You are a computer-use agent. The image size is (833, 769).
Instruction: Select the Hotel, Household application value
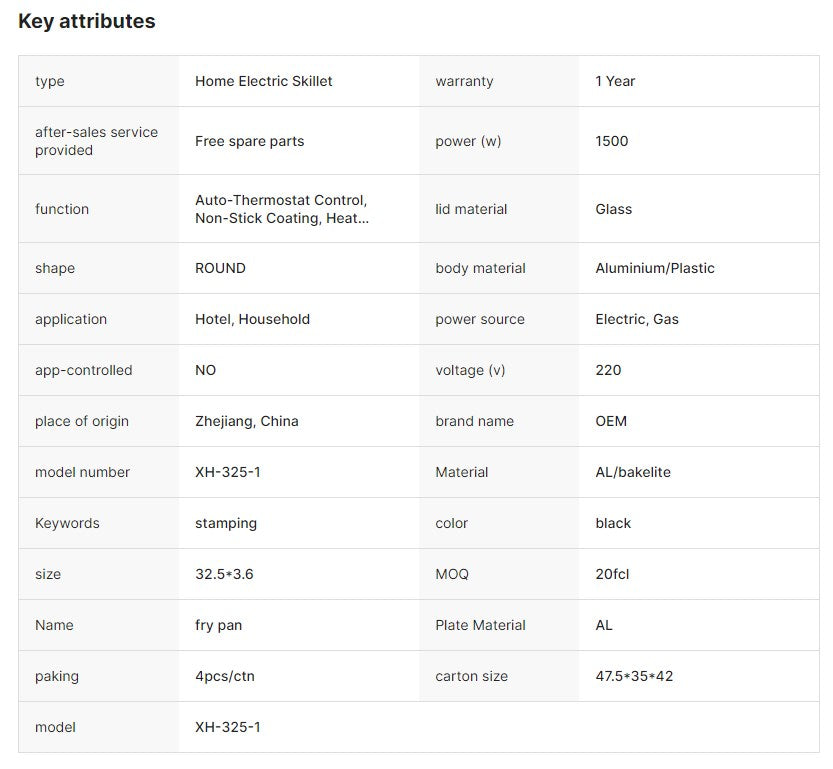pos(252,319)
